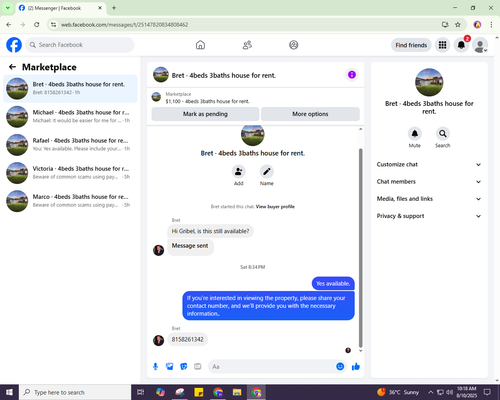
Task: Click the browser back arrow
Action: [x=9, y=25]
